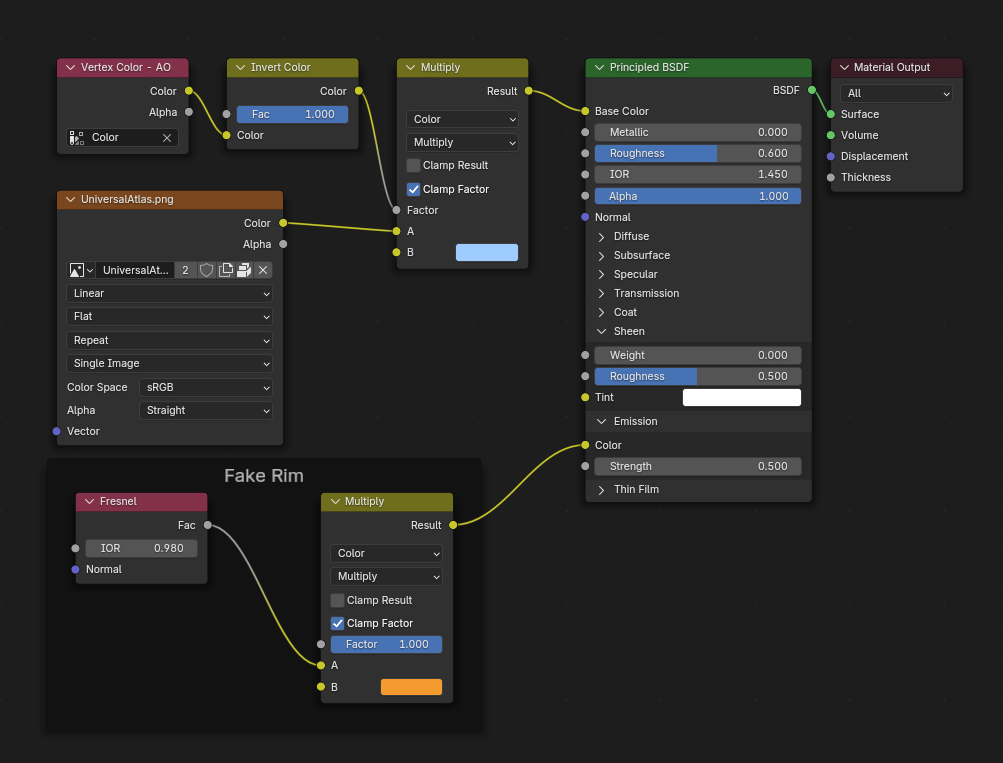Click the Roughness 0.600 slider
Screen dimensions: 1003x763
[698, 154]
